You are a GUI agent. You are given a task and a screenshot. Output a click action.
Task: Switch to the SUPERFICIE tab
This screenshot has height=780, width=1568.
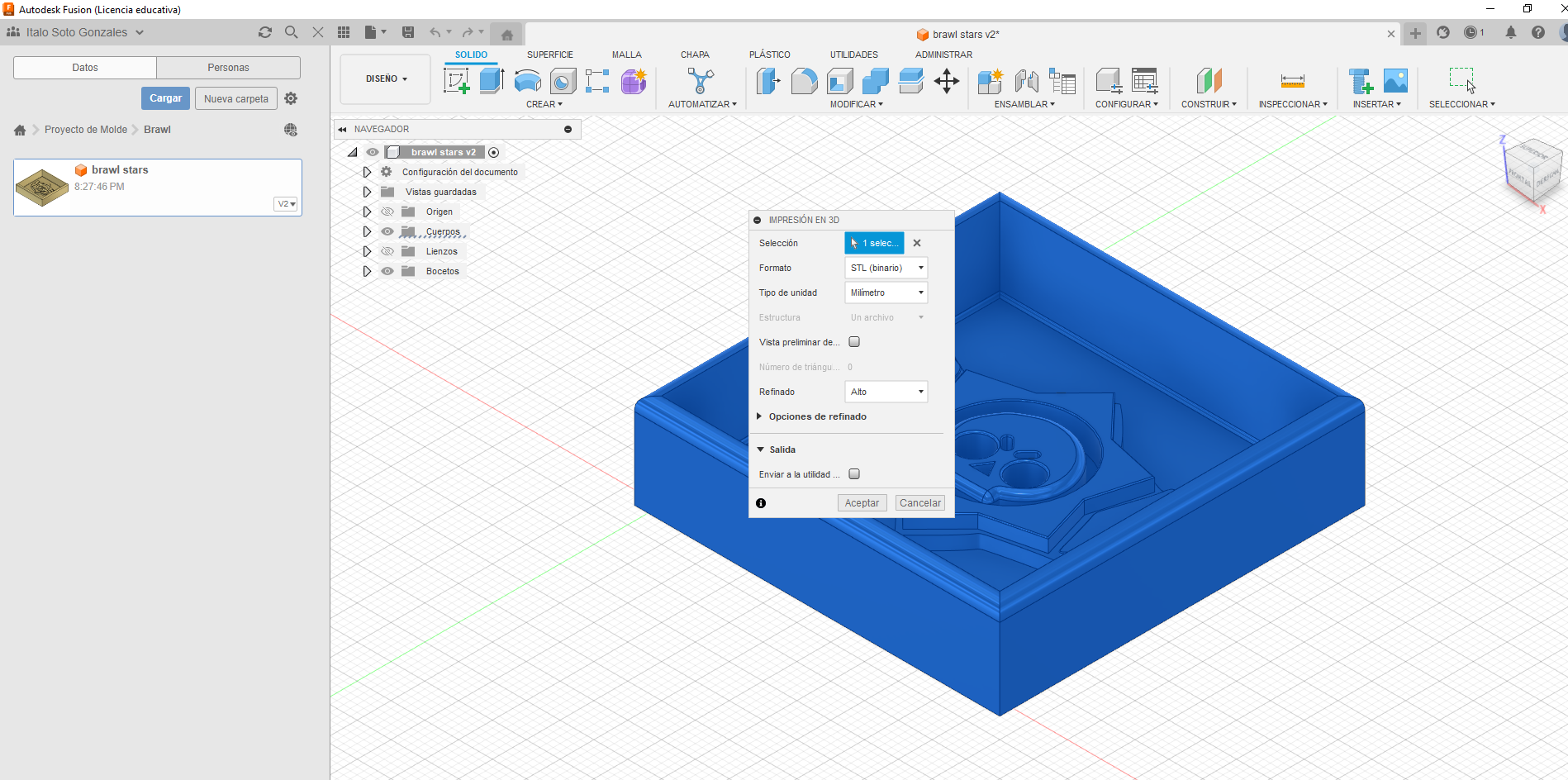(550, 55)
